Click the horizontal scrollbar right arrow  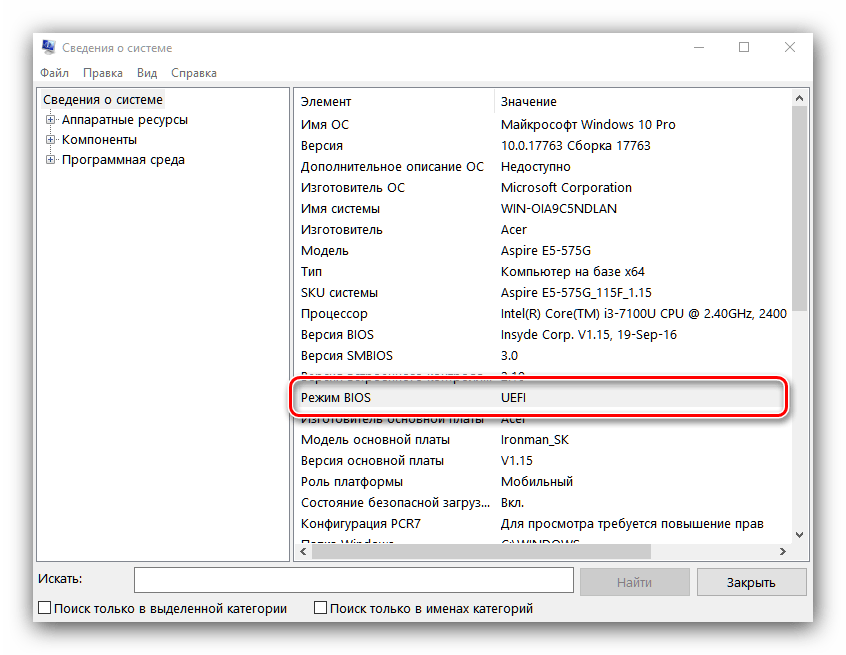click(785, 550)
